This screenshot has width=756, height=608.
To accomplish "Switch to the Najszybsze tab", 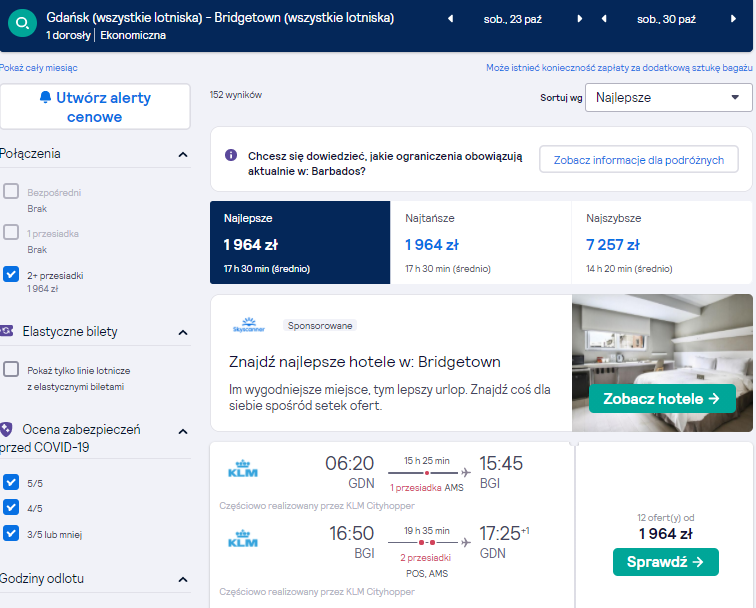I will pyautogui.click(x=662, y=243).
